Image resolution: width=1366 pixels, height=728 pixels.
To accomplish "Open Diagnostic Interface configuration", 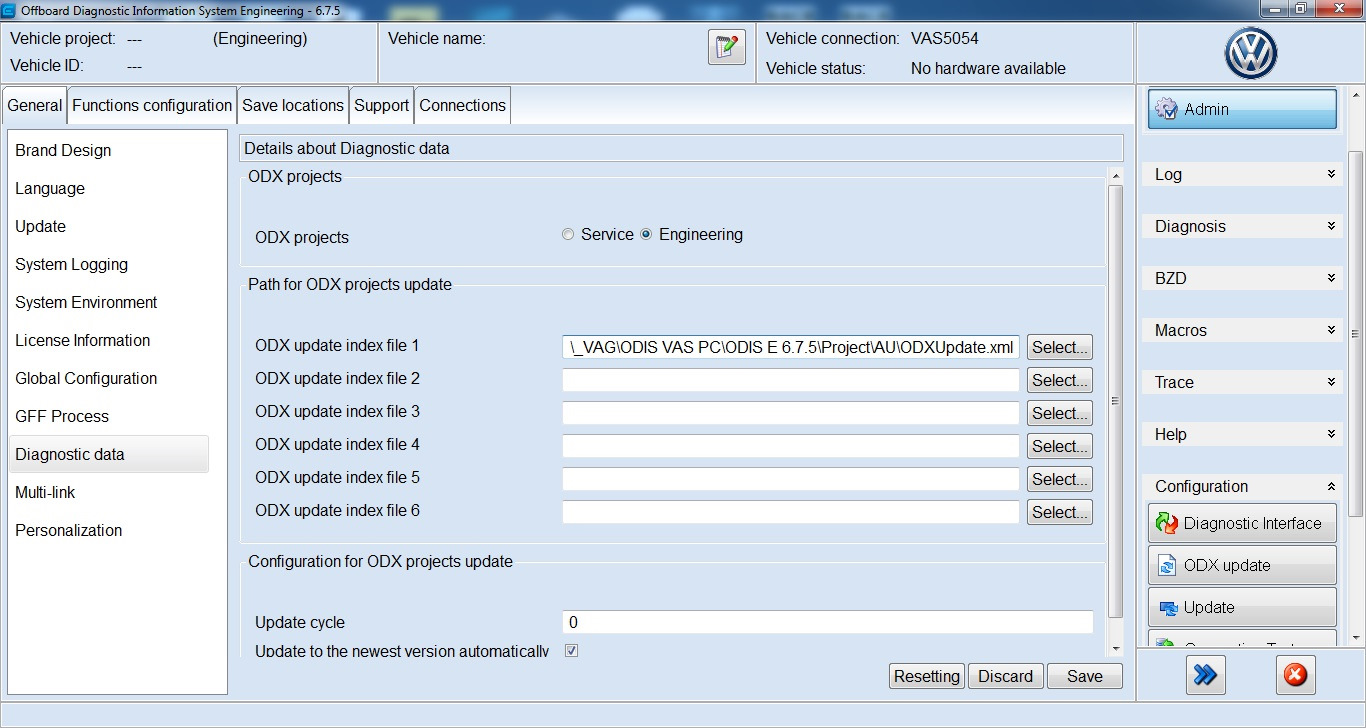I will [1242, 523].
